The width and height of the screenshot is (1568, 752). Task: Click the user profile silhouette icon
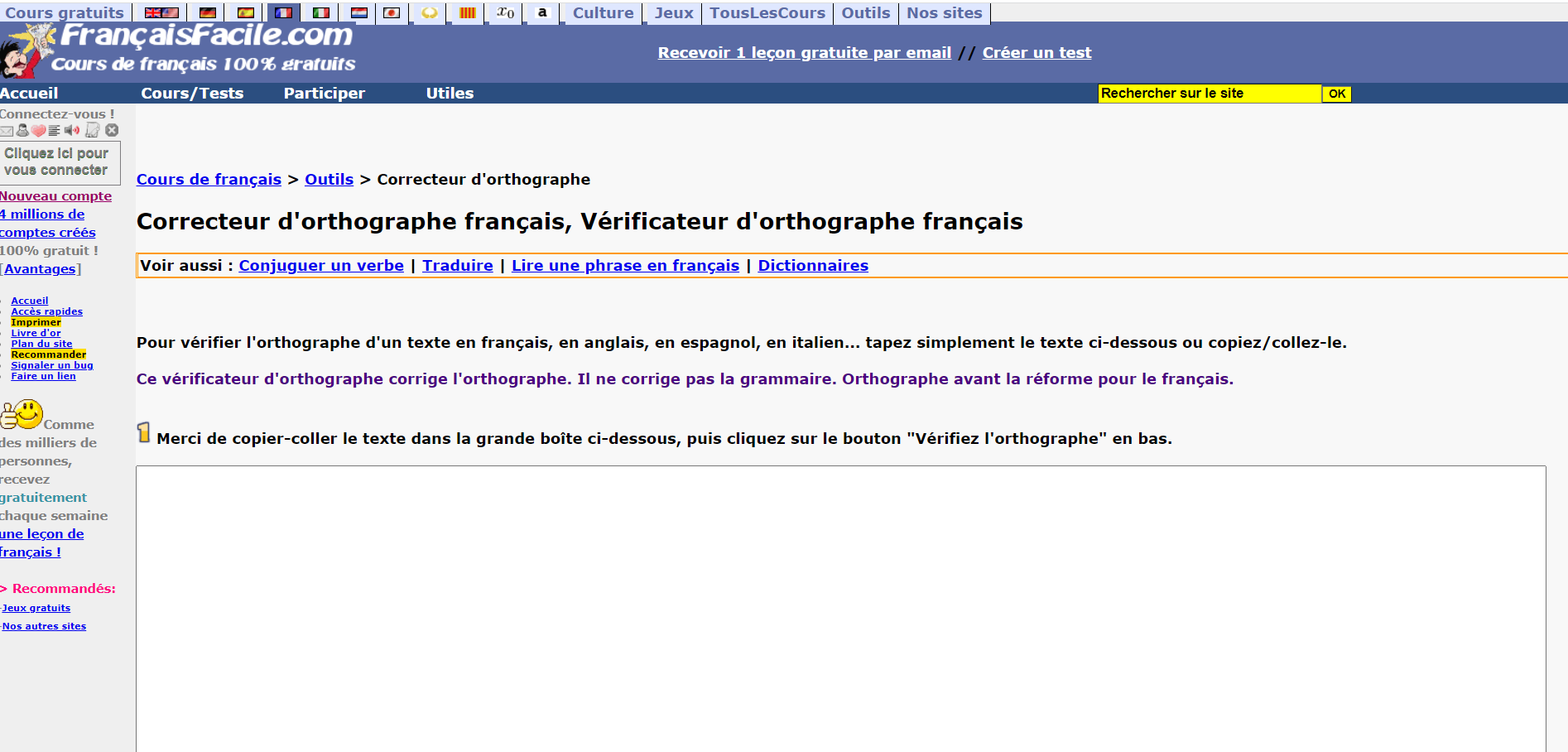(22, 130)
